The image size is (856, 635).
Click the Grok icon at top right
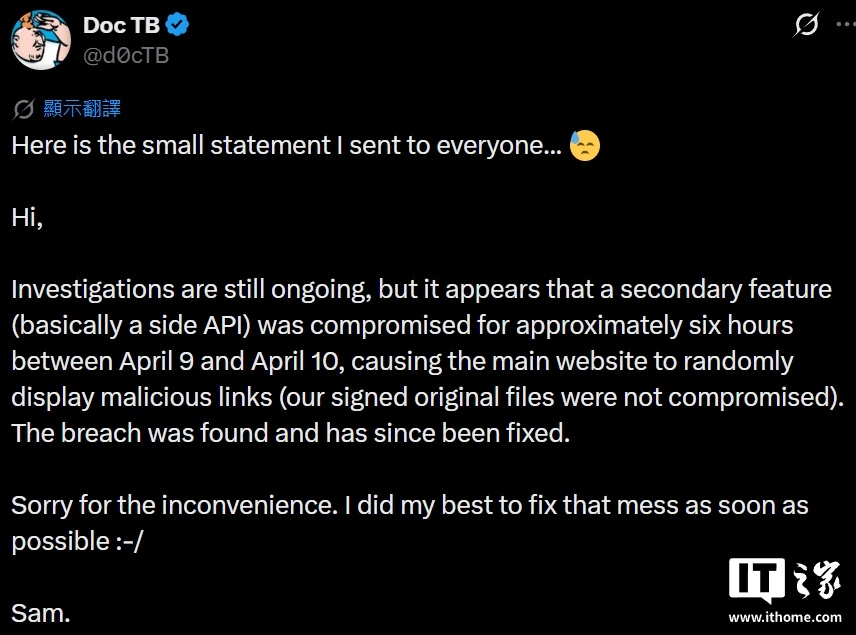point(806,26)
